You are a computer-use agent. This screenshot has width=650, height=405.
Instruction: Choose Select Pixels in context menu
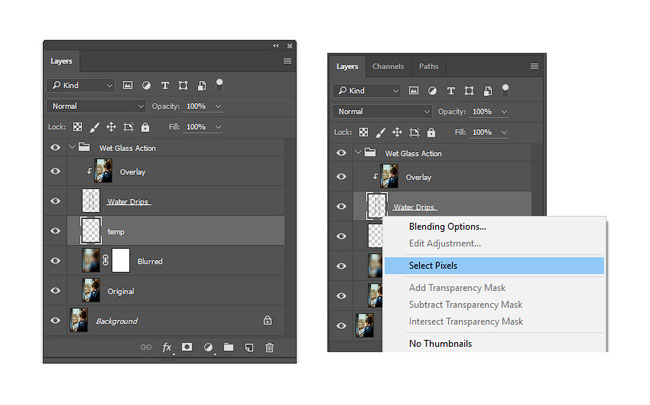pyautogui.click(x=494, y=266)
